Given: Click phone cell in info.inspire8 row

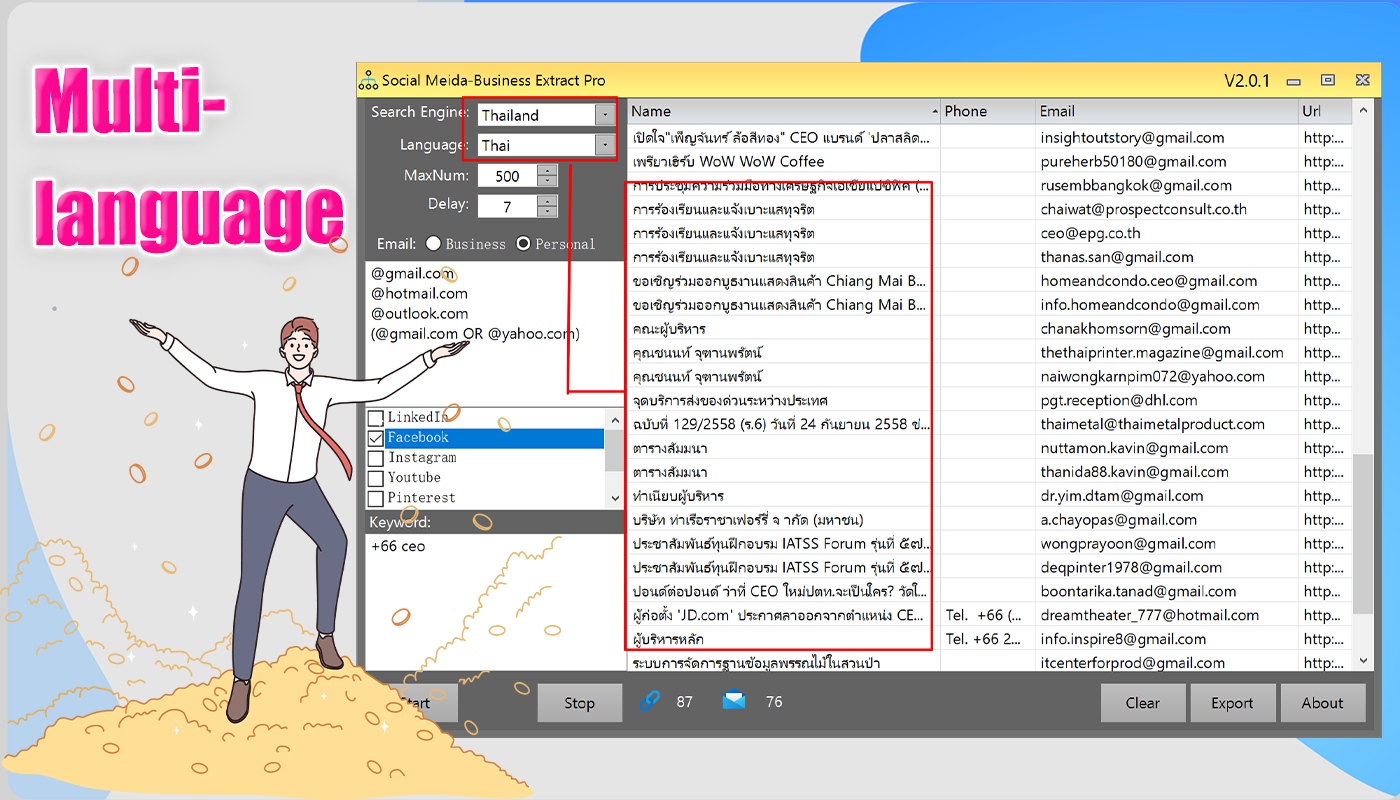Looking at the screenshot, I should pos(988,640).
